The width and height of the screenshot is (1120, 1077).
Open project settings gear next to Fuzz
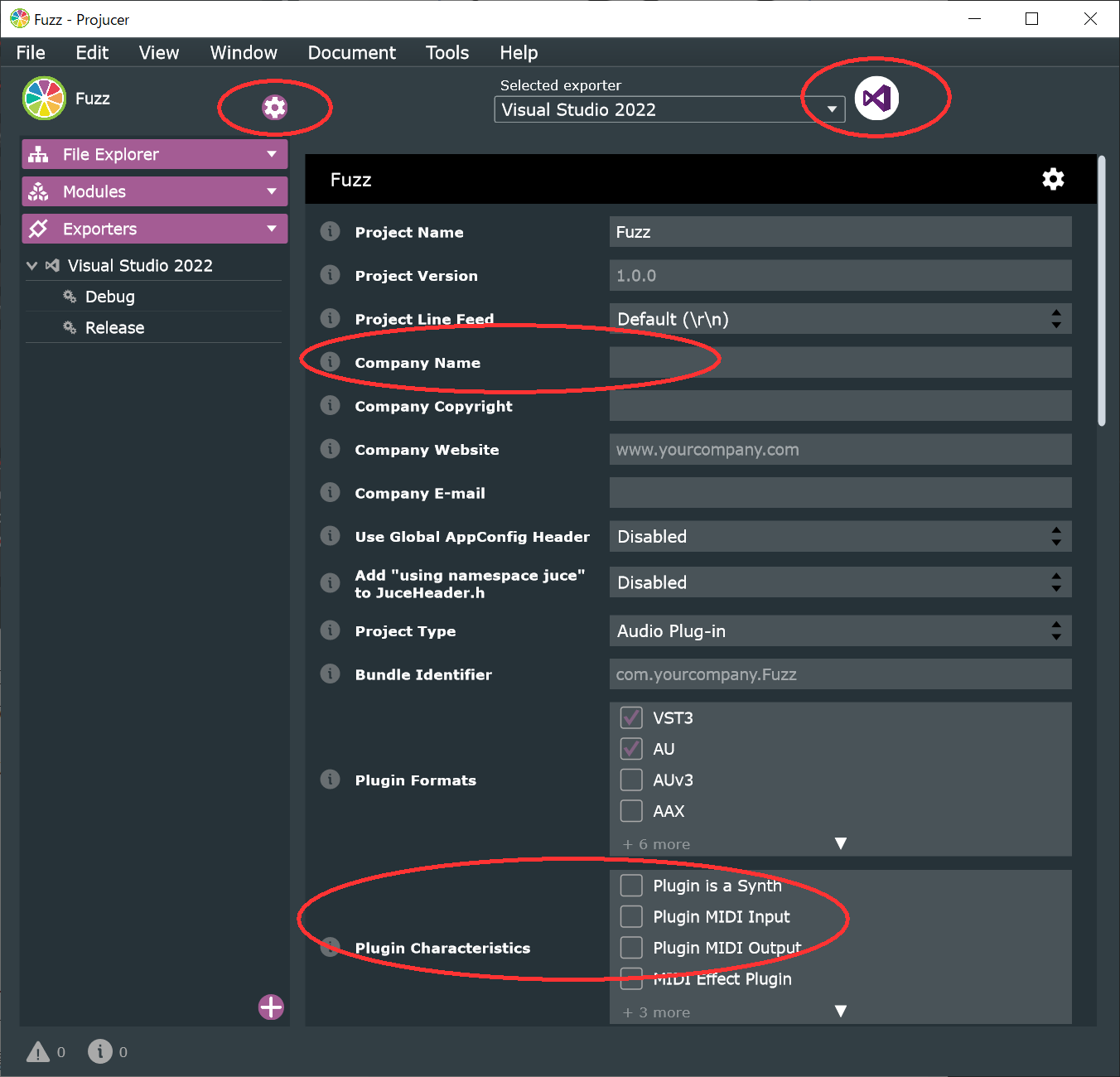pyautogui.click(x=274, y=107)
